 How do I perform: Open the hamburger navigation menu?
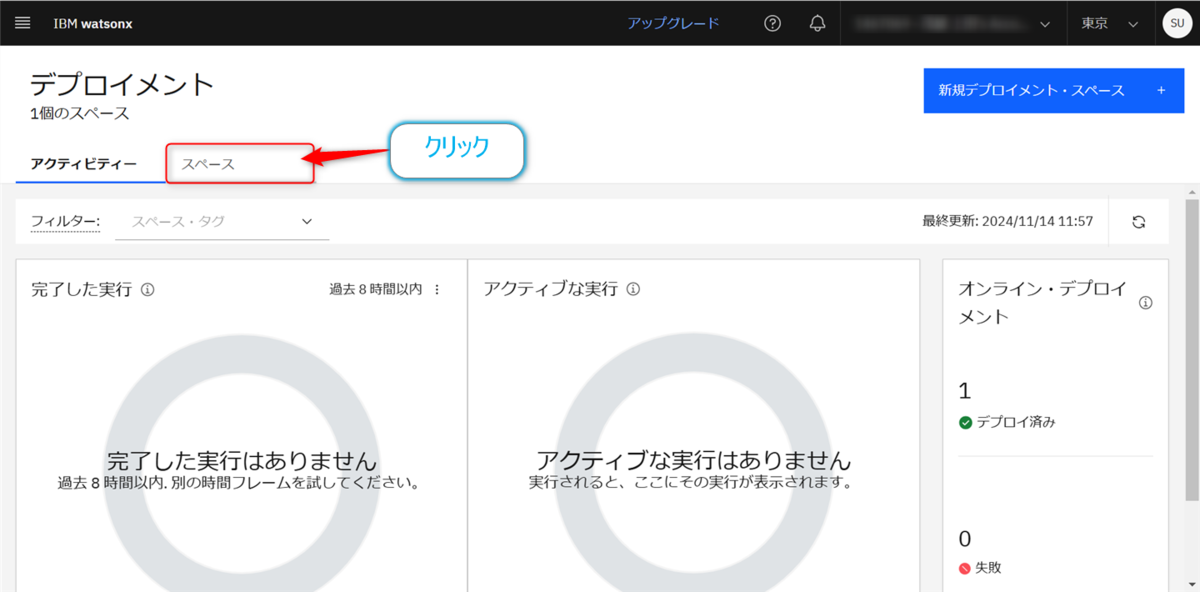click(x=23, y=23)
